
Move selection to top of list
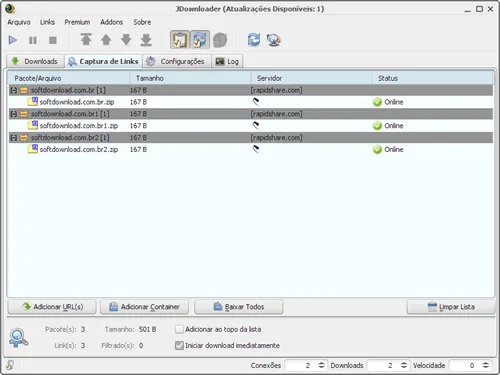click(x=86, y=40)
